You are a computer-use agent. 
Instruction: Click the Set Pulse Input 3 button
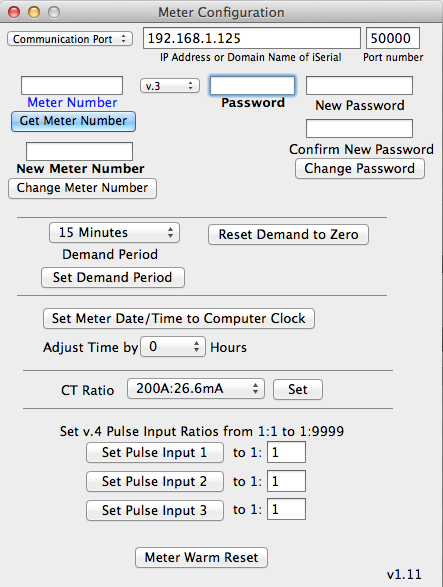155,510
